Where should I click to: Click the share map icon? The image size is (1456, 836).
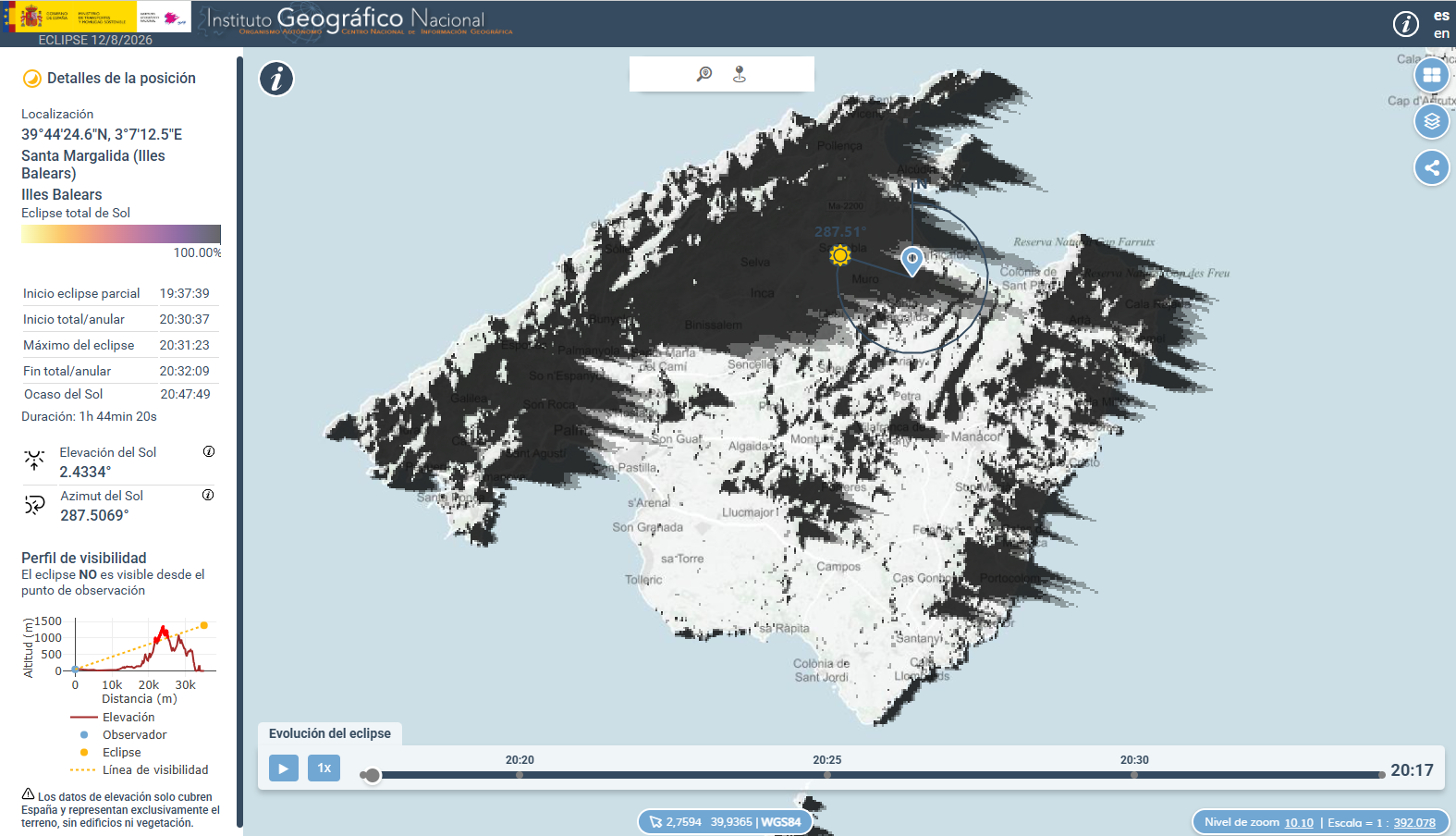(x=1431, y=167)
